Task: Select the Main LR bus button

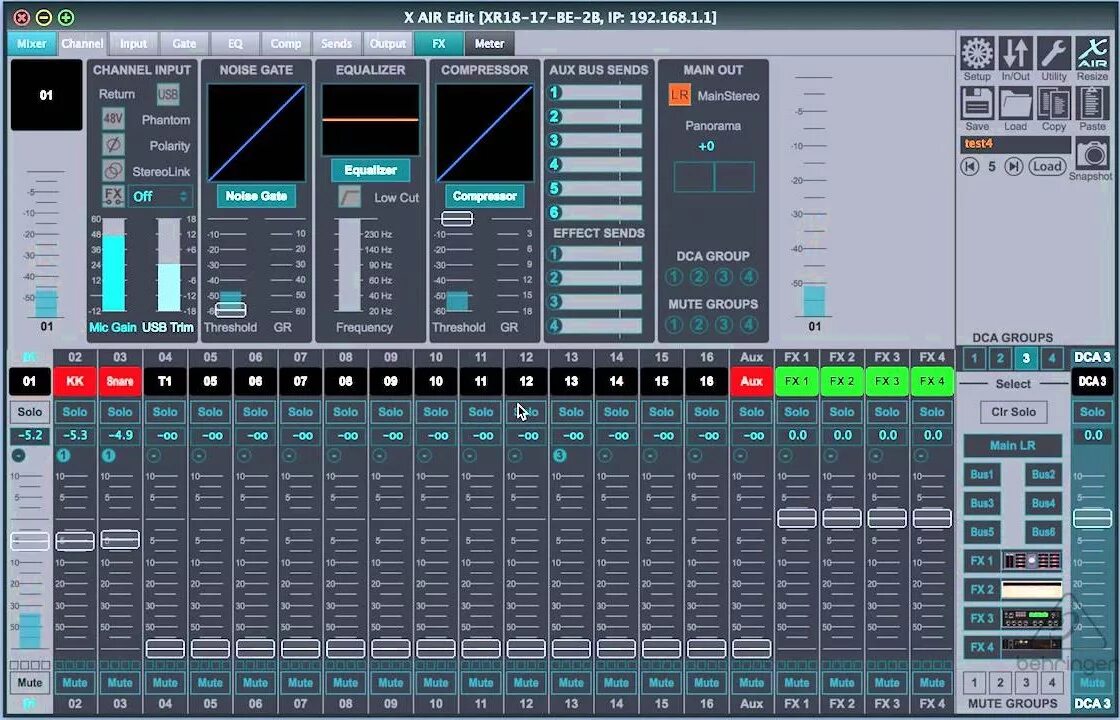Action: (x=1013, y=445)
